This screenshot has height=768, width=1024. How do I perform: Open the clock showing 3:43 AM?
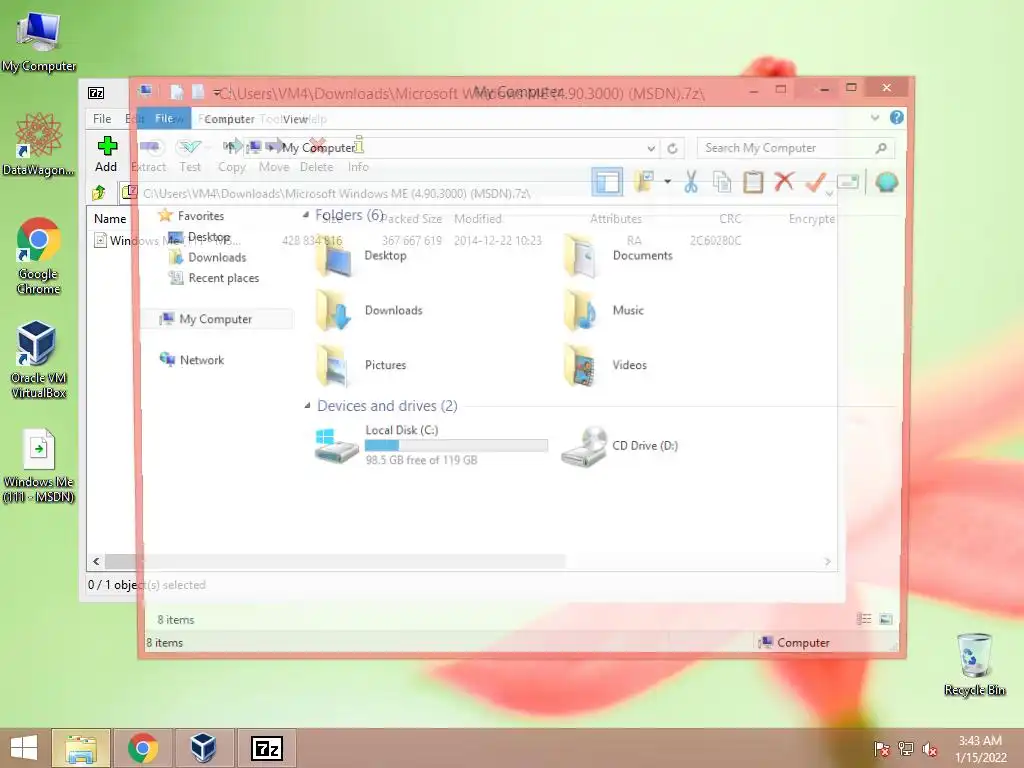pos(980,748)
